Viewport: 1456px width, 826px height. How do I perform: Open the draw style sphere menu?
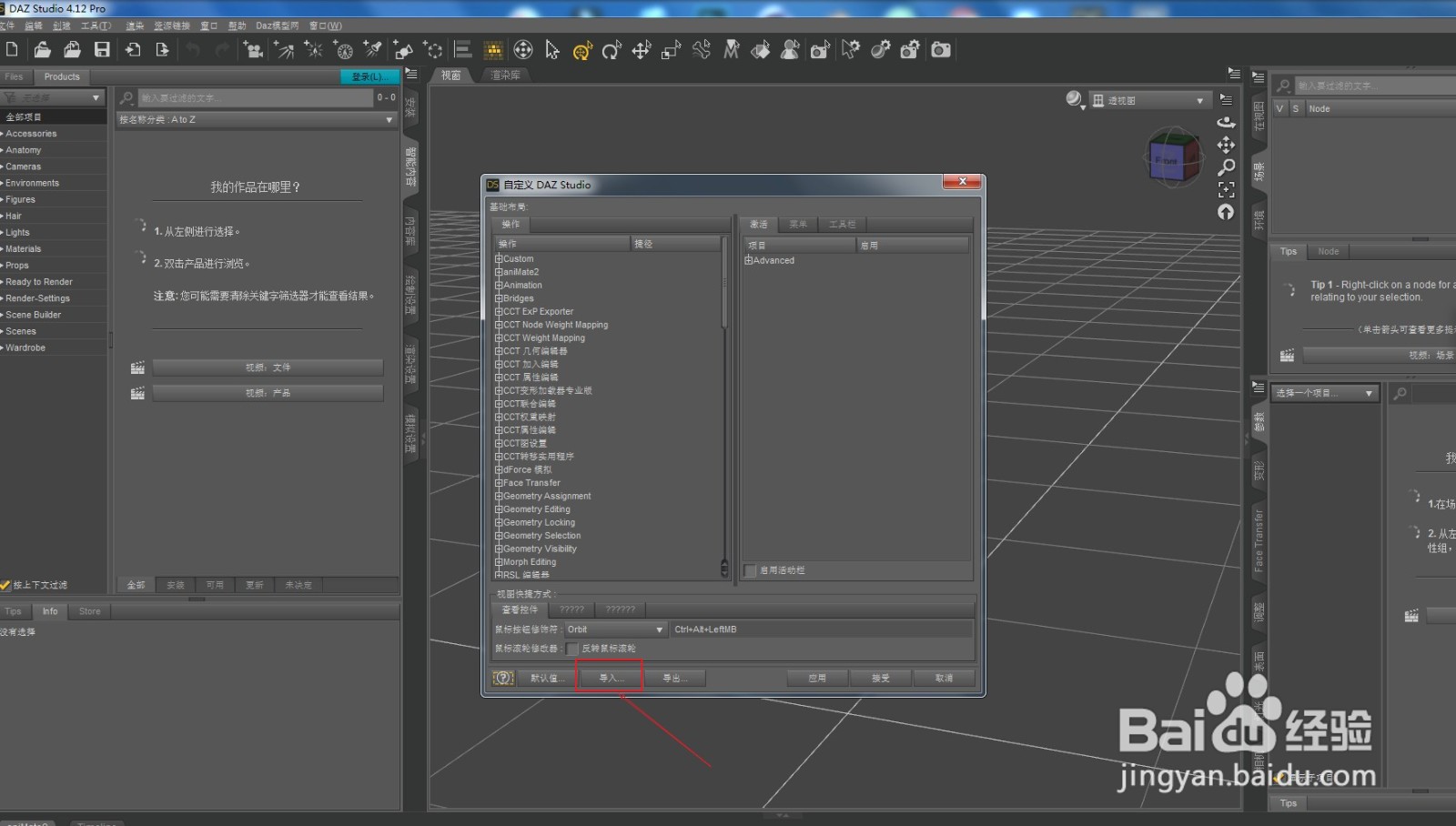tap(1076, 100)
